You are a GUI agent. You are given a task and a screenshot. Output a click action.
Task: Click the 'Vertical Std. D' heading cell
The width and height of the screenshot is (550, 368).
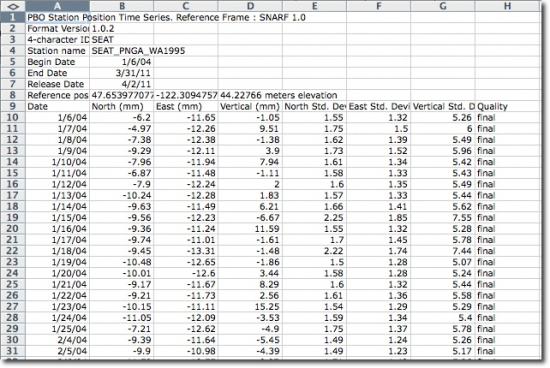coord(443,106)
